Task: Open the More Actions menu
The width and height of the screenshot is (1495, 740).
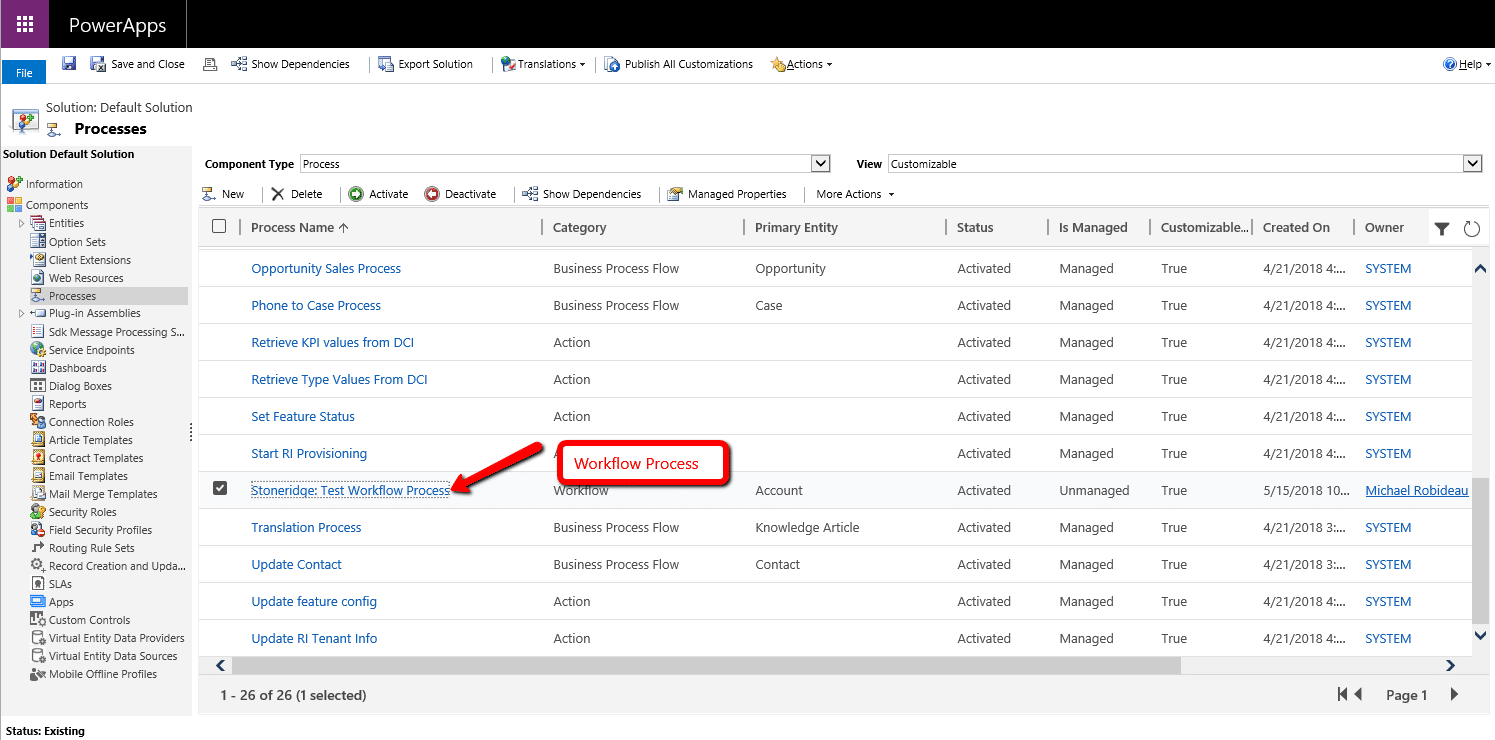Action: coord(851,193)
